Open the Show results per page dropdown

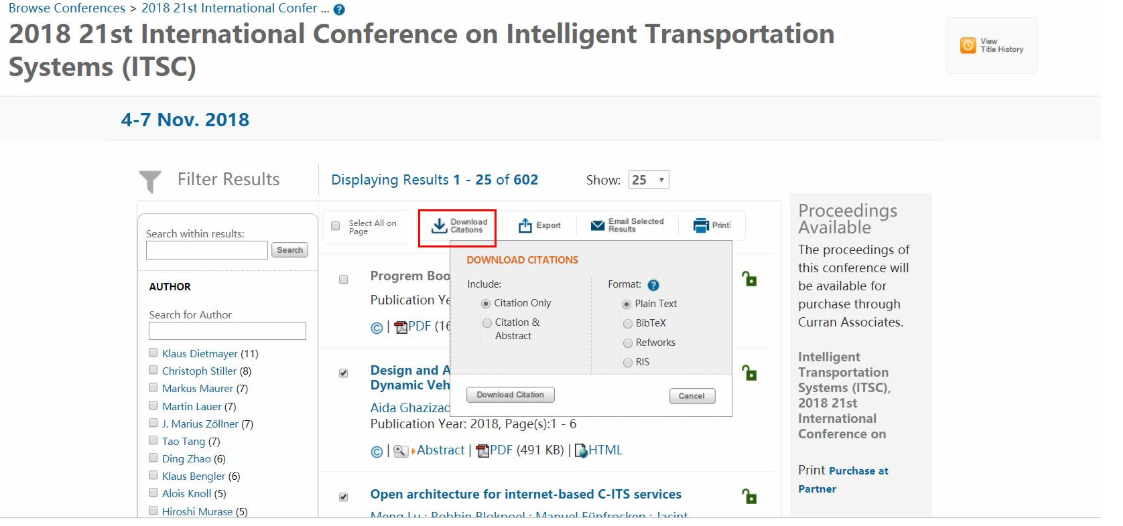649,180
